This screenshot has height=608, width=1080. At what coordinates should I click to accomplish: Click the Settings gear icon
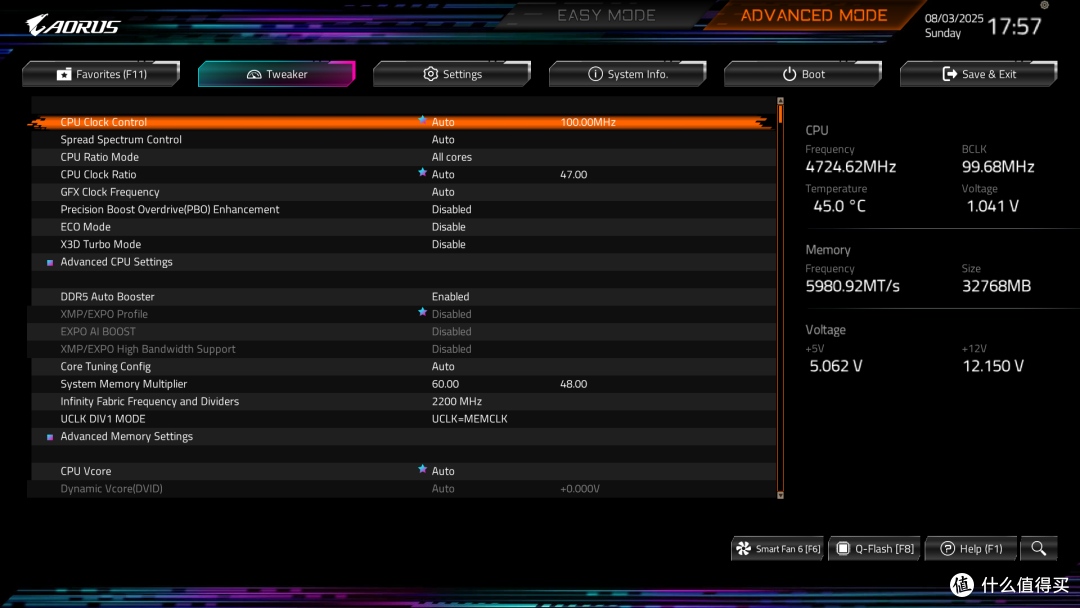[x=430, y=74]
